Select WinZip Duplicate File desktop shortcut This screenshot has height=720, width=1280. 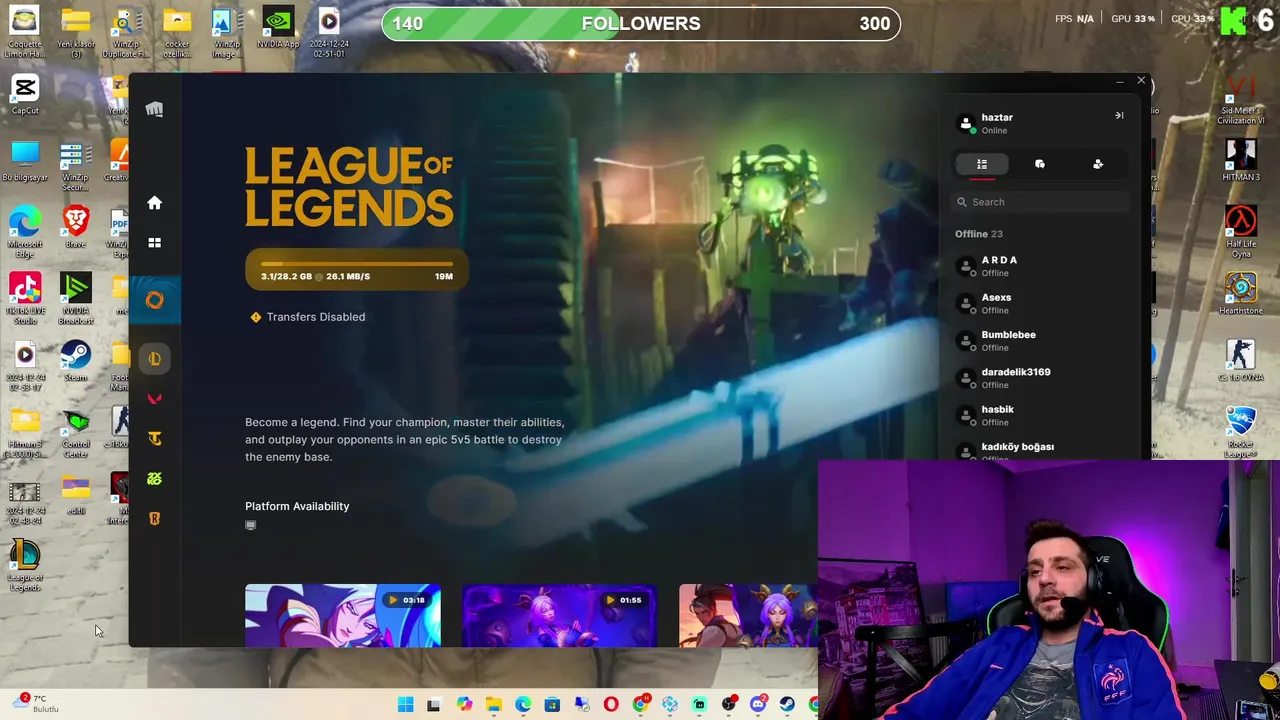click(126, 32)
